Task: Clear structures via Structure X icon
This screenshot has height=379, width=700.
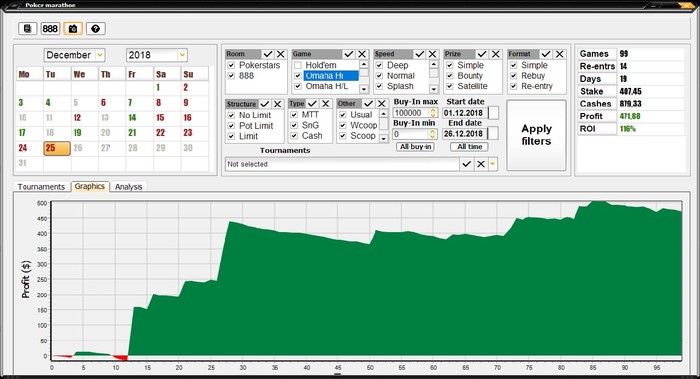Action: tap(278, 104)
